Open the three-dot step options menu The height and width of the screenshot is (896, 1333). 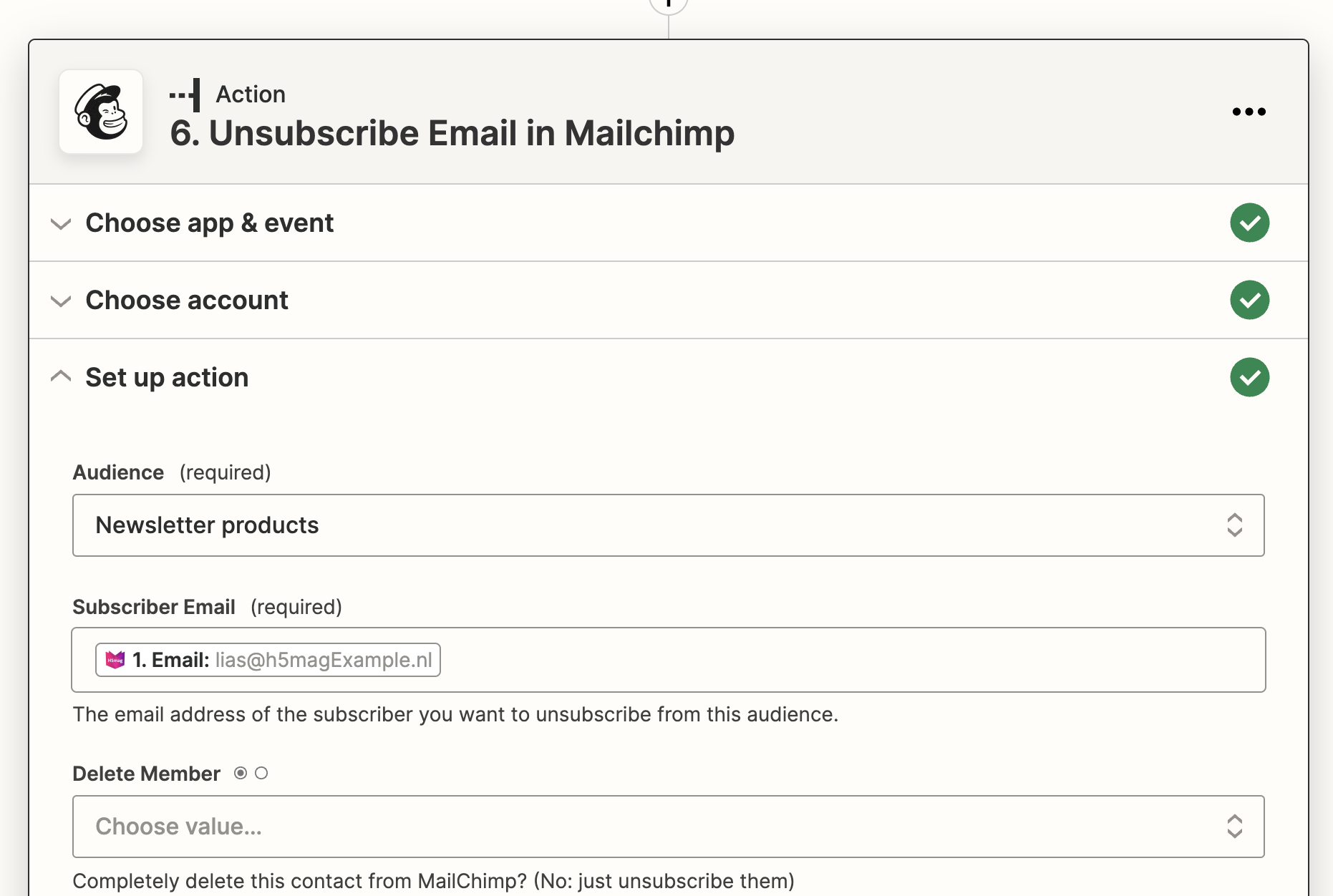click(1249, 112)
